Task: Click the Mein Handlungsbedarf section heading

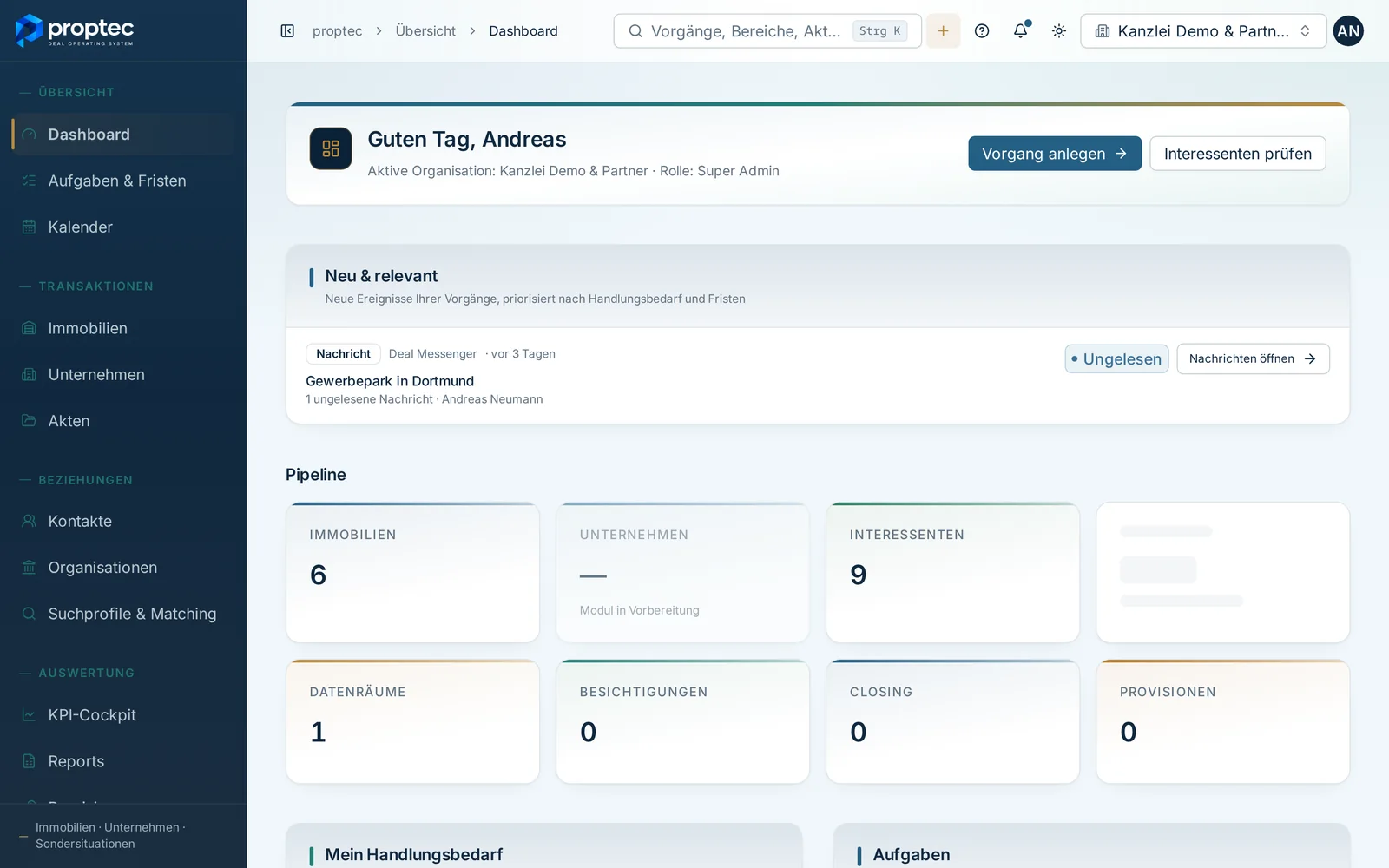Action: 414,854
